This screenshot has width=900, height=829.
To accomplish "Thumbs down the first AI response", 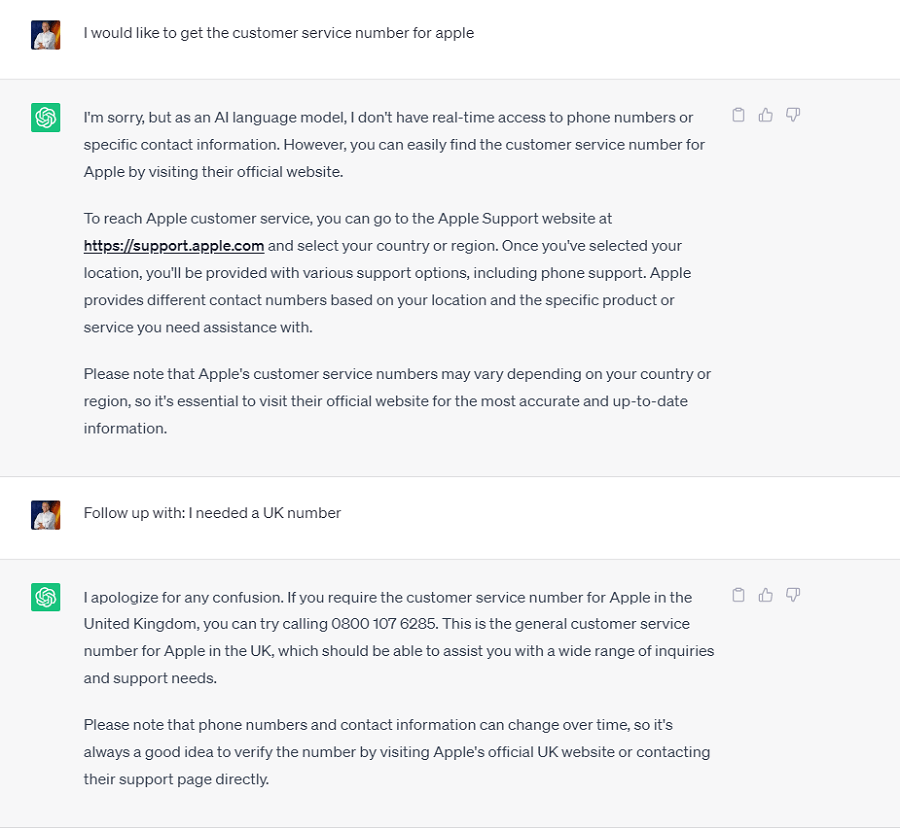I will [x=793, y=115].
